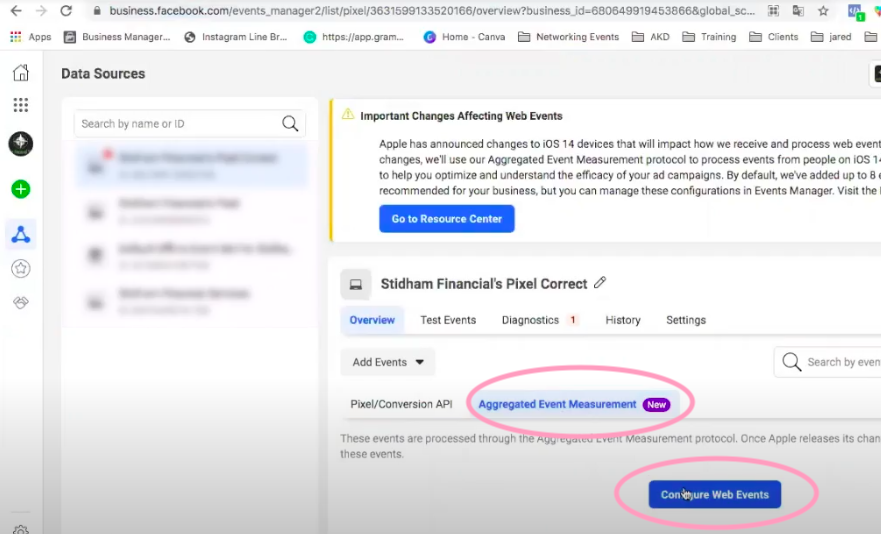Viewport: 881px width, 534px height.
Task: Select first blurred pixel in data source list
Action: (x=192, y=165)
